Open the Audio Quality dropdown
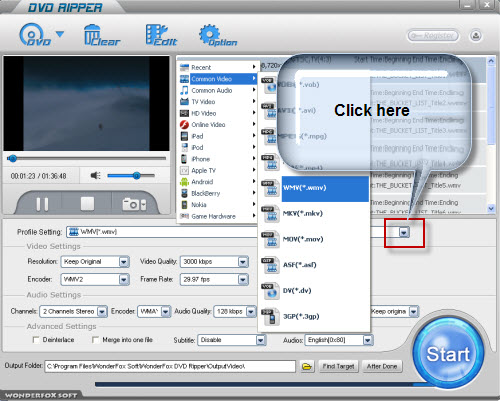This screenshot has height=401, width=500. [x=251, y=312]
